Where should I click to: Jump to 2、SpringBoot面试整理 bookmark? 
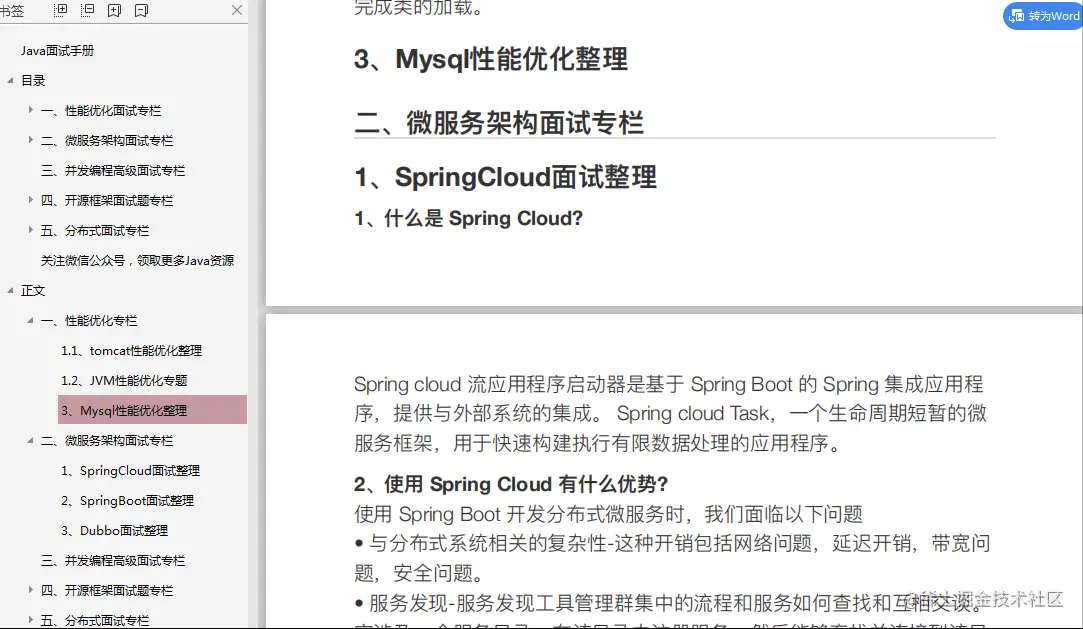128,501
